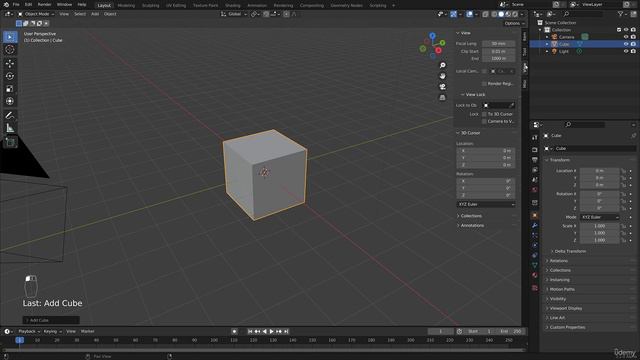640x360 pixels.
Task: Switch to the Modeling workspace tab
Action: 126,5
